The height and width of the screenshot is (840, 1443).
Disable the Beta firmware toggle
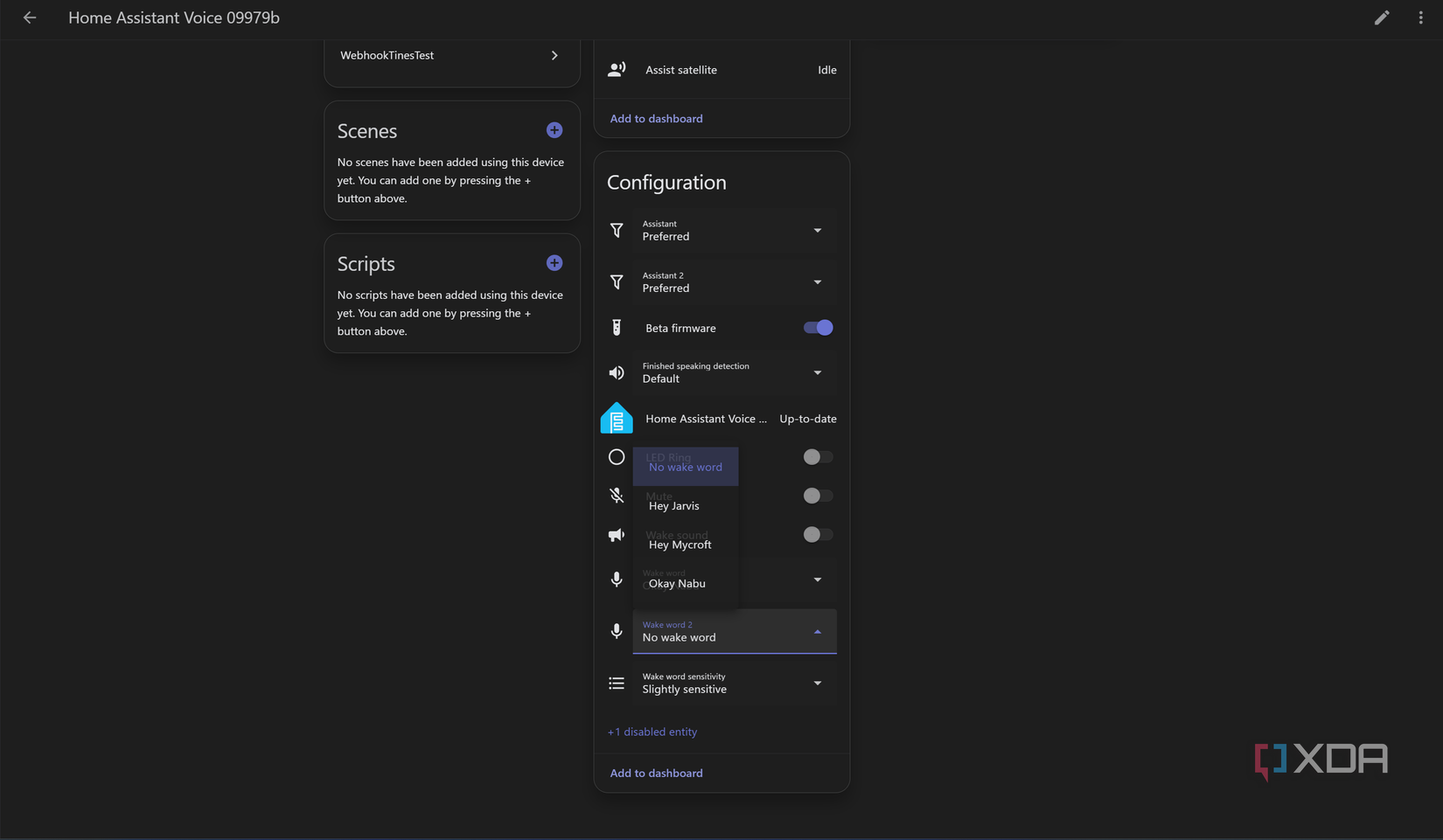[818, 328]
